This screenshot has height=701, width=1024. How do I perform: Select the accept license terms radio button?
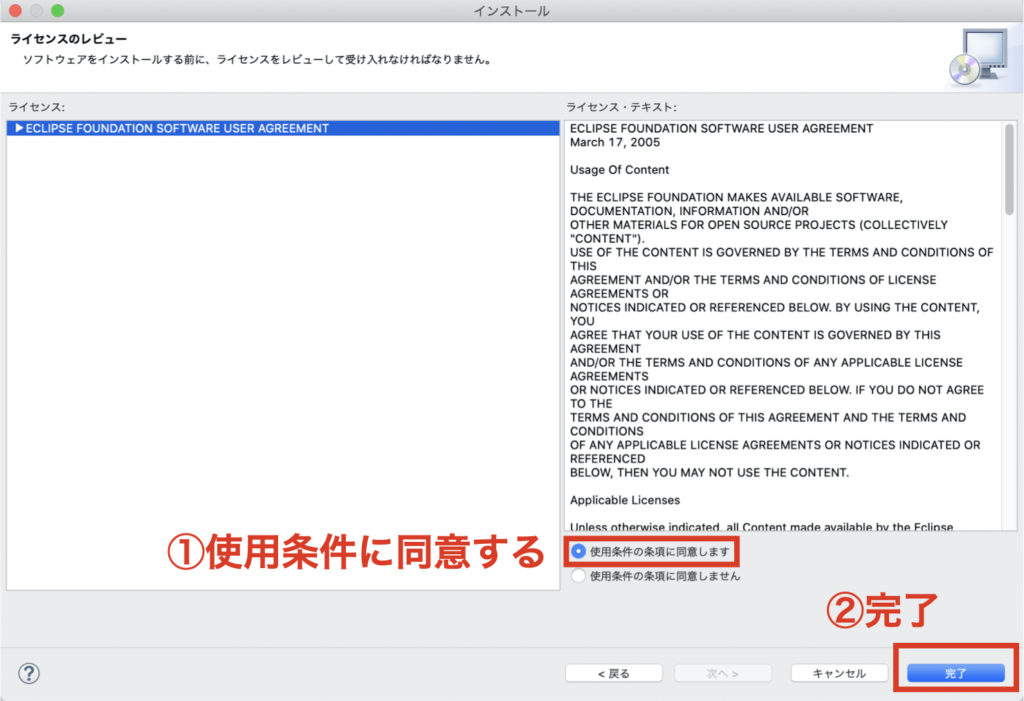coord(578,551)
